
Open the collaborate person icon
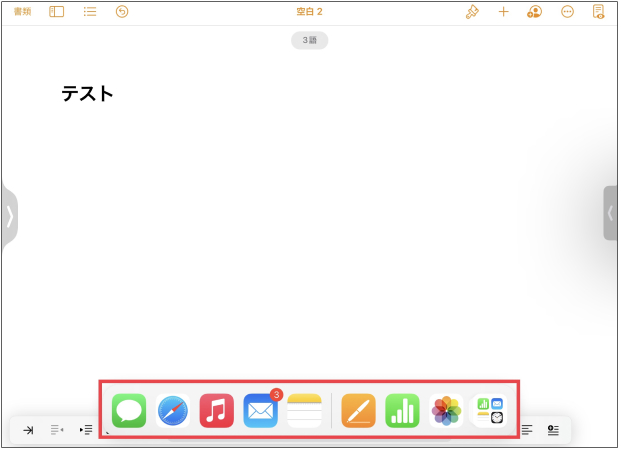coord(535,11)
